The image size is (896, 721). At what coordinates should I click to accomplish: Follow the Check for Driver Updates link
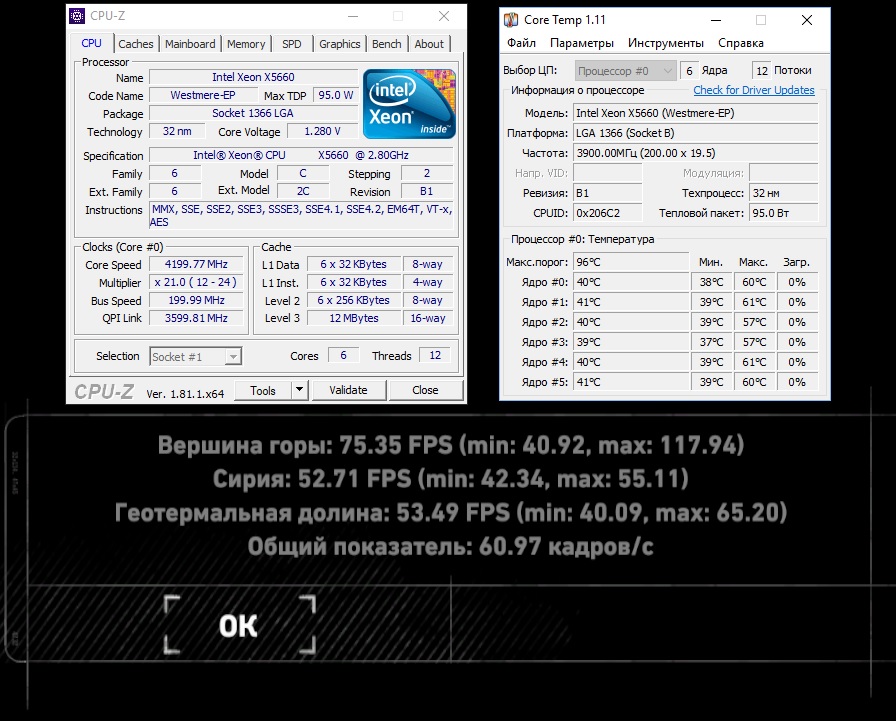click(754, 90)
